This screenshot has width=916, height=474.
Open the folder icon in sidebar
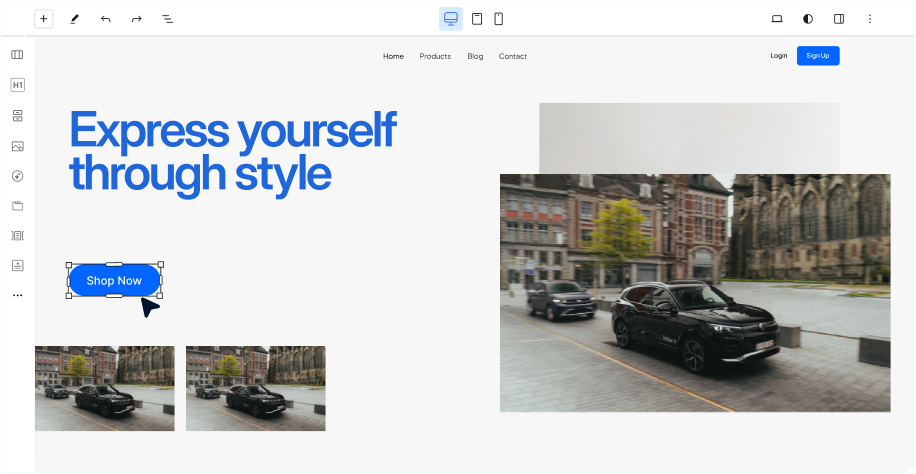click(17, 206)
